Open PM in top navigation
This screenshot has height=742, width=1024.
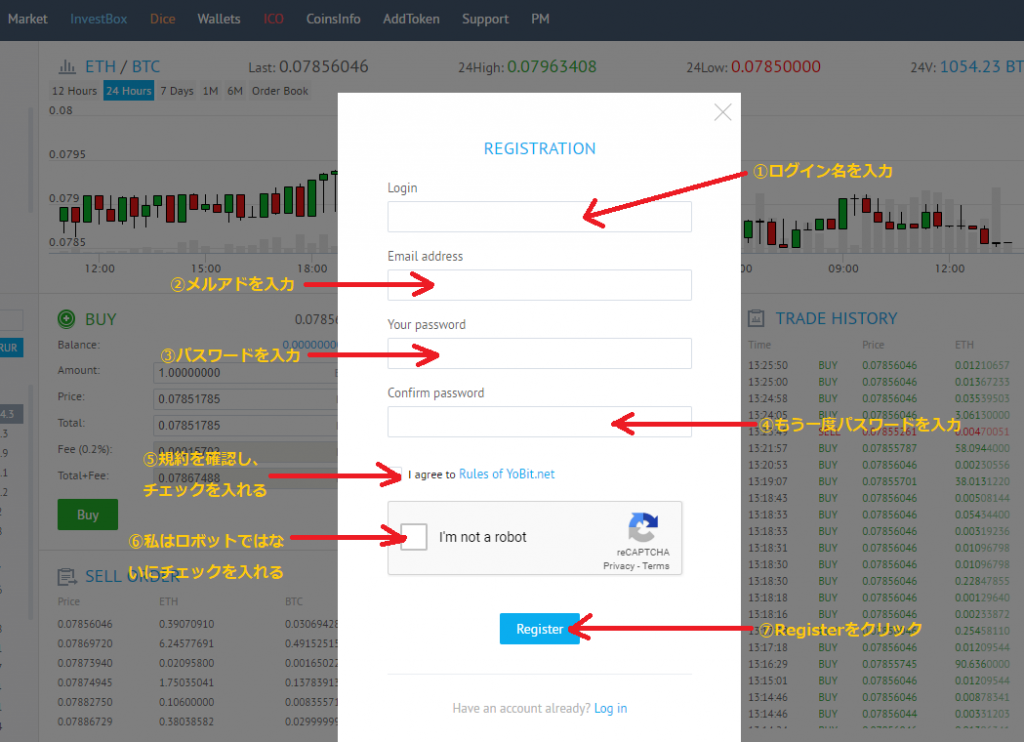(x=540, y=19)
